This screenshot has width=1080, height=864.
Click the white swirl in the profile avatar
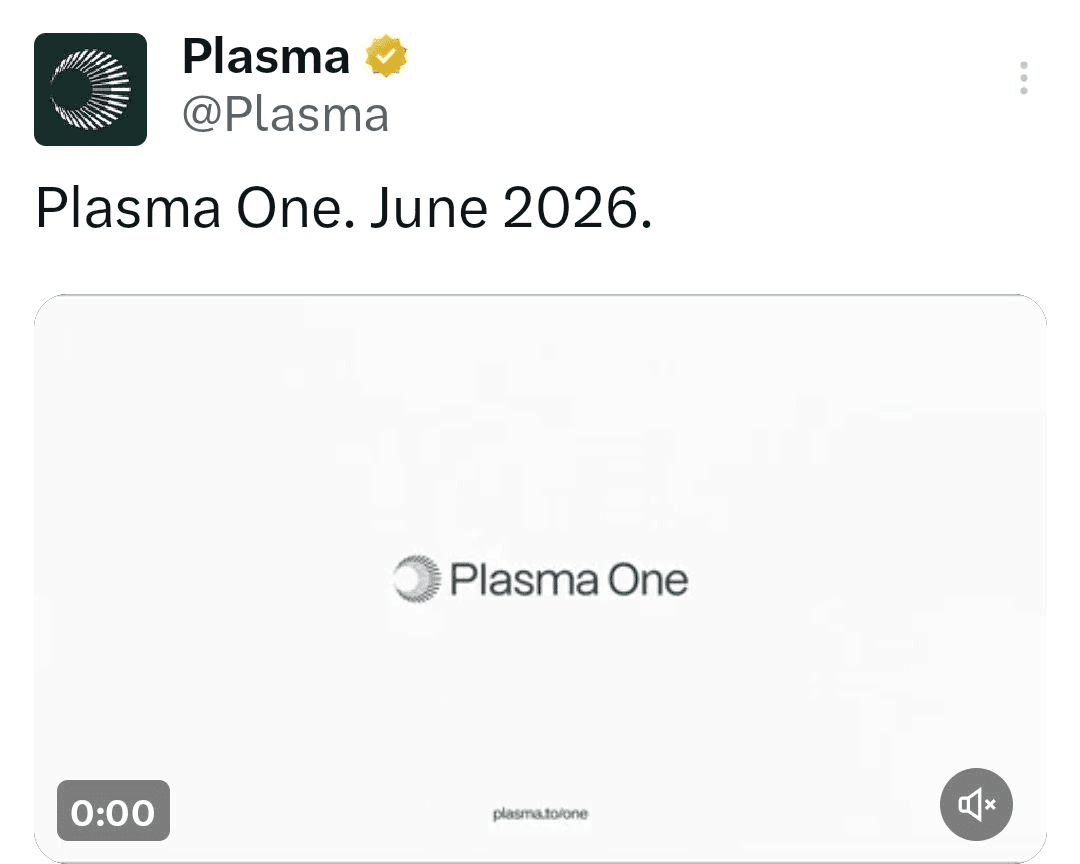pos(92,89)
